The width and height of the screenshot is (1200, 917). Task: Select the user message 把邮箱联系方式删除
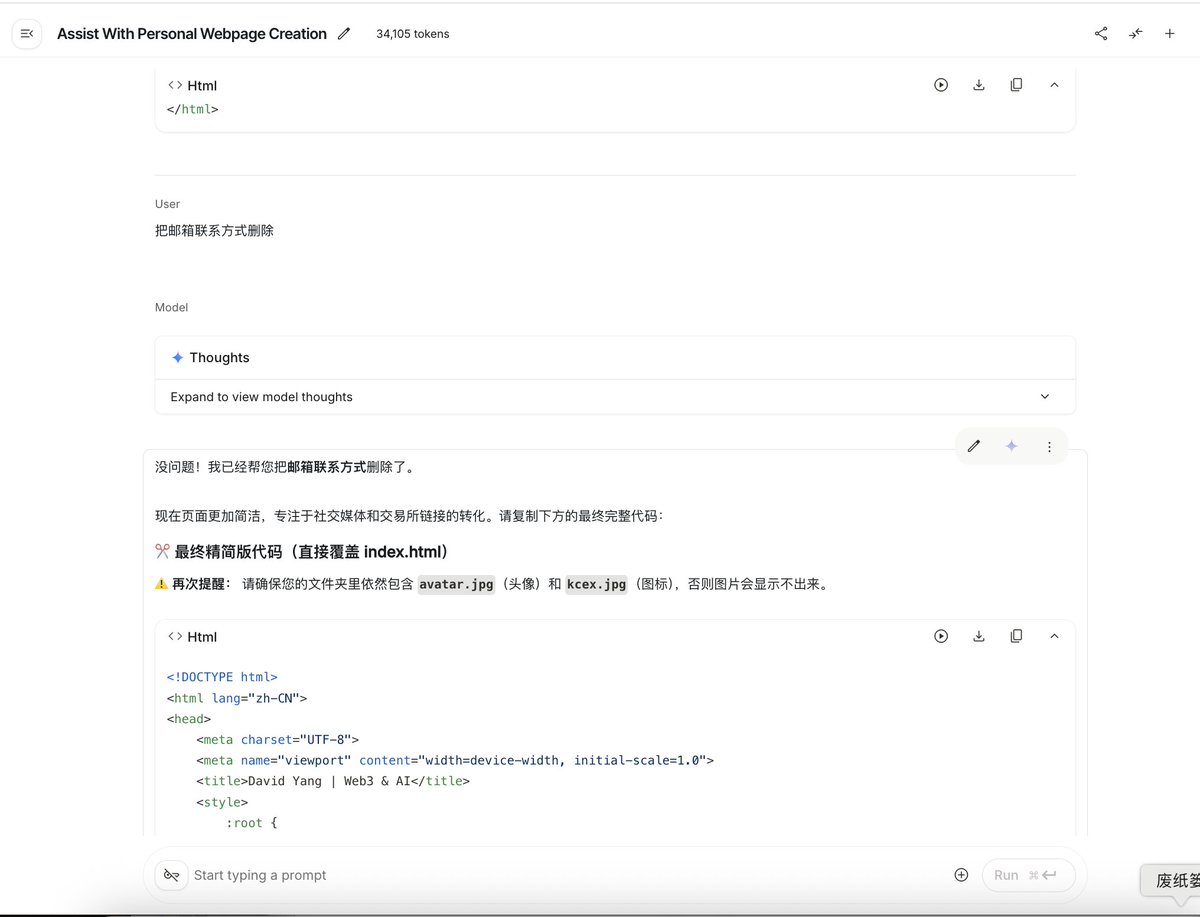214,231
